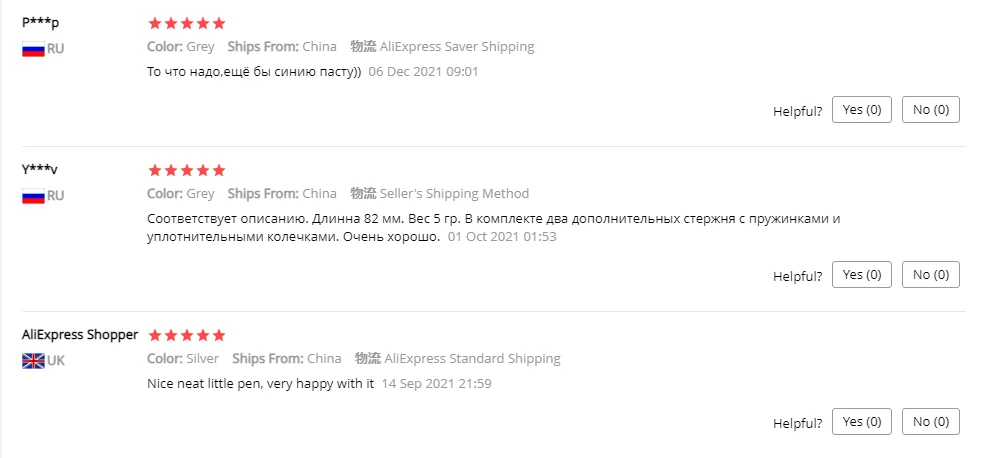The height and width of the screenshot is (458, 986).
Task: Click the 'Nice neat little pen' review text
Action: point(260,383)
